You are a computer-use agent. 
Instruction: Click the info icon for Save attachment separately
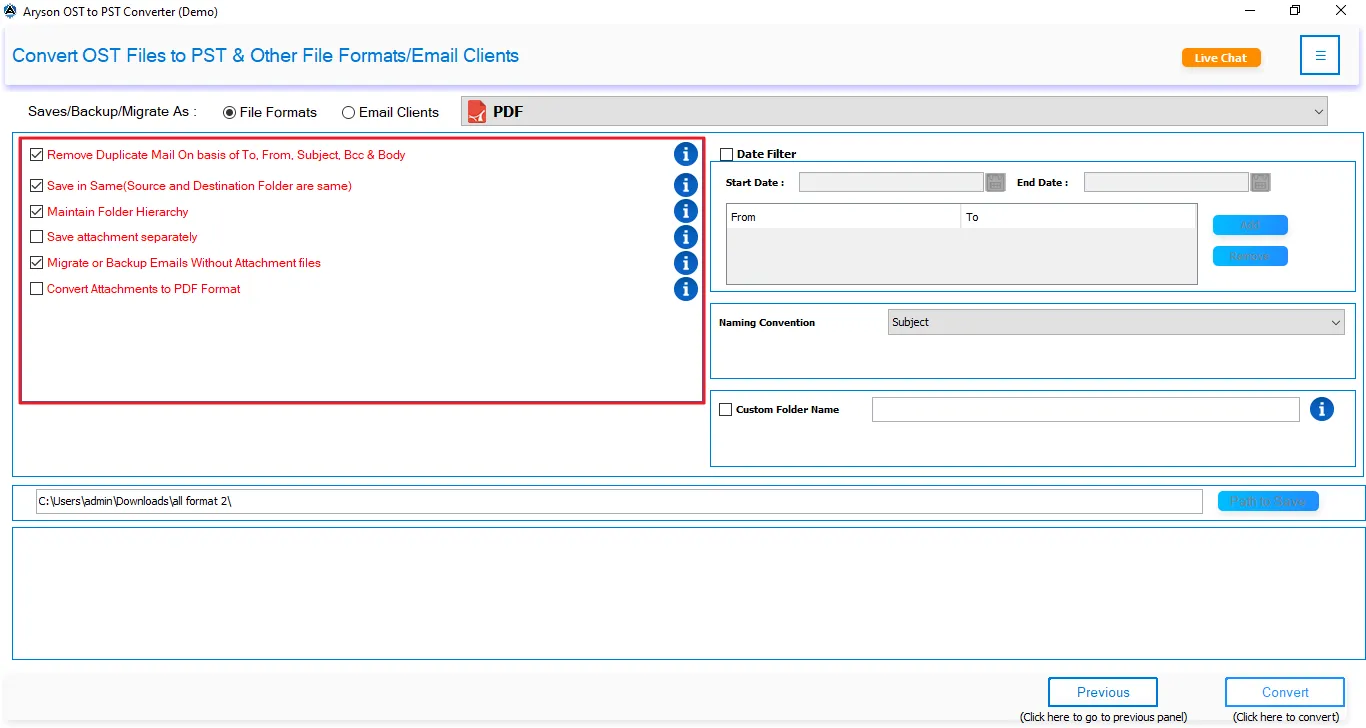click(x=686, y=237)
